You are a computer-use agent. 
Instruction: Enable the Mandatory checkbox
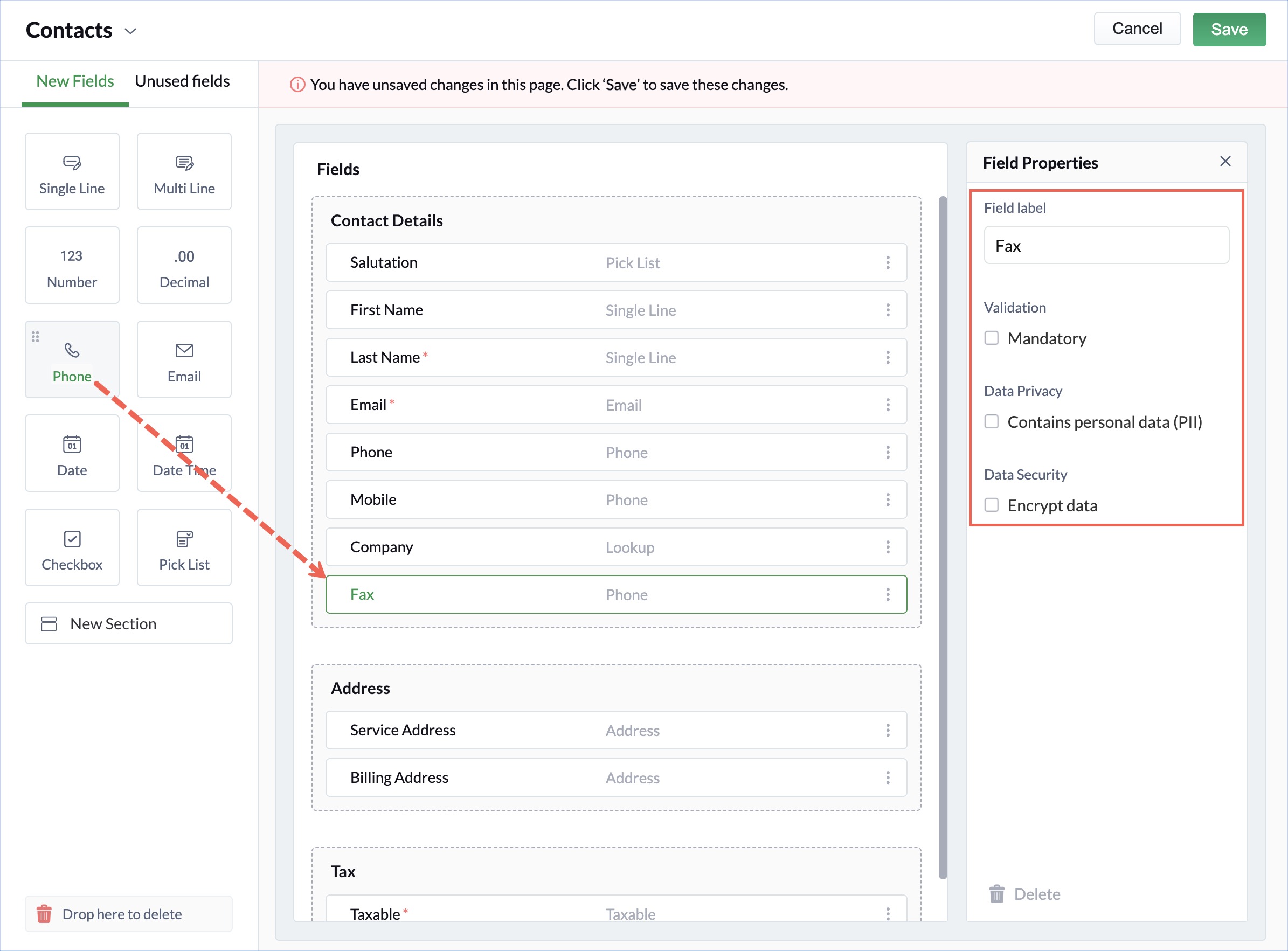[992, 338]
